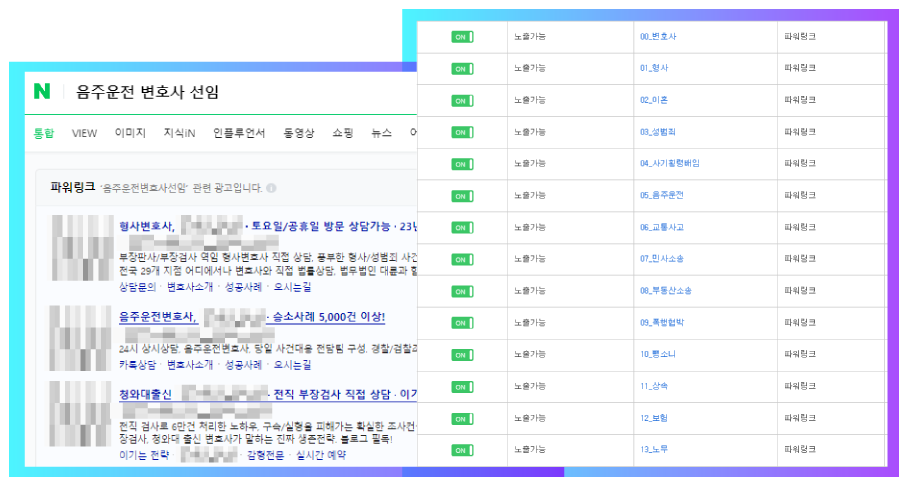Disable the 12_보험 campaign switch

[x=462, y=419]
